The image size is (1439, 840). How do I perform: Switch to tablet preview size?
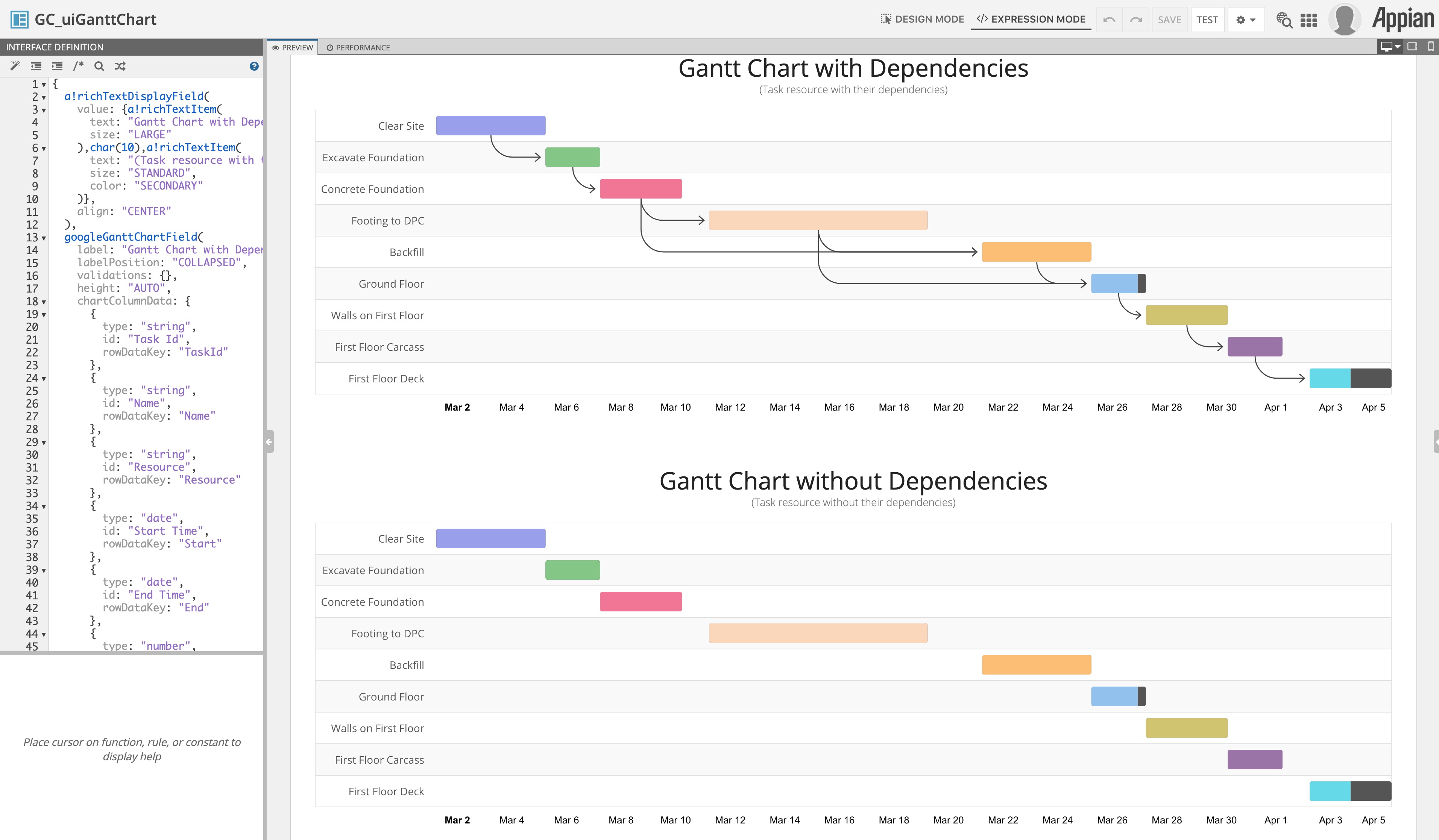coord(1412,47)
